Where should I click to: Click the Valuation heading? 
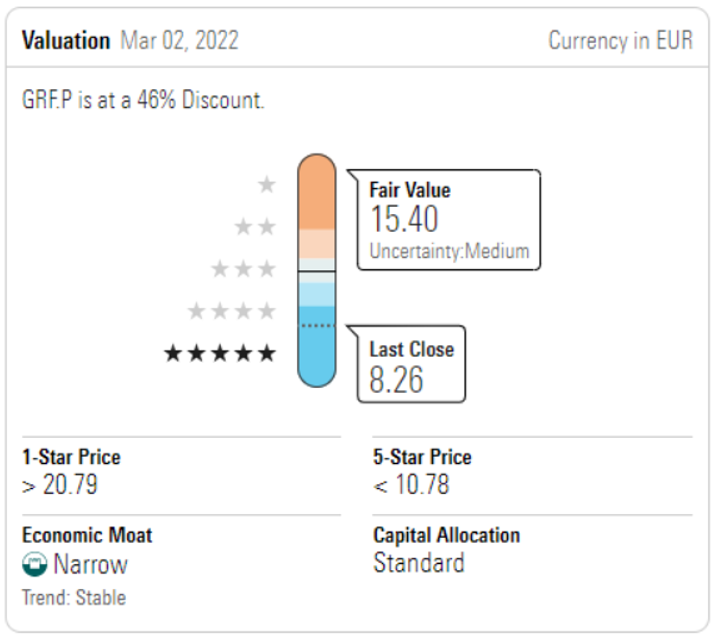coord(66,41)
